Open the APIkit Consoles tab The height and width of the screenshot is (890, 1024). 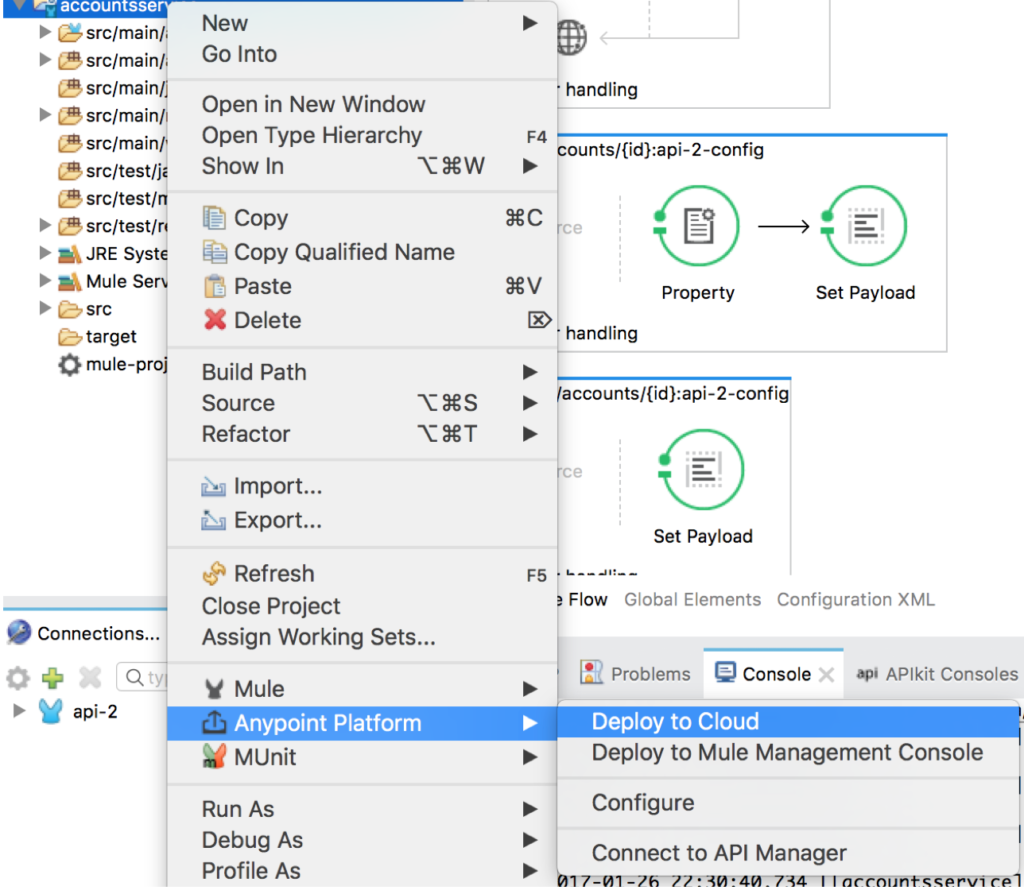tap(936, 674)
